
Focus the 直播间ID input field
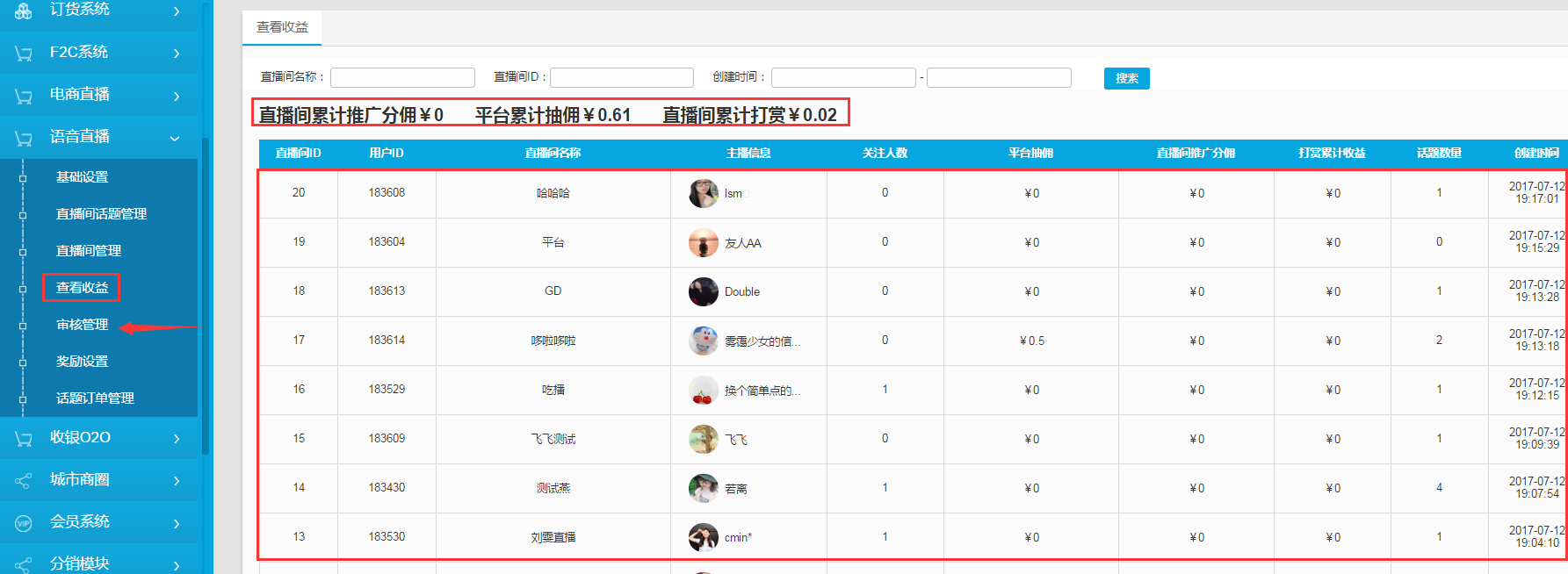622,77
